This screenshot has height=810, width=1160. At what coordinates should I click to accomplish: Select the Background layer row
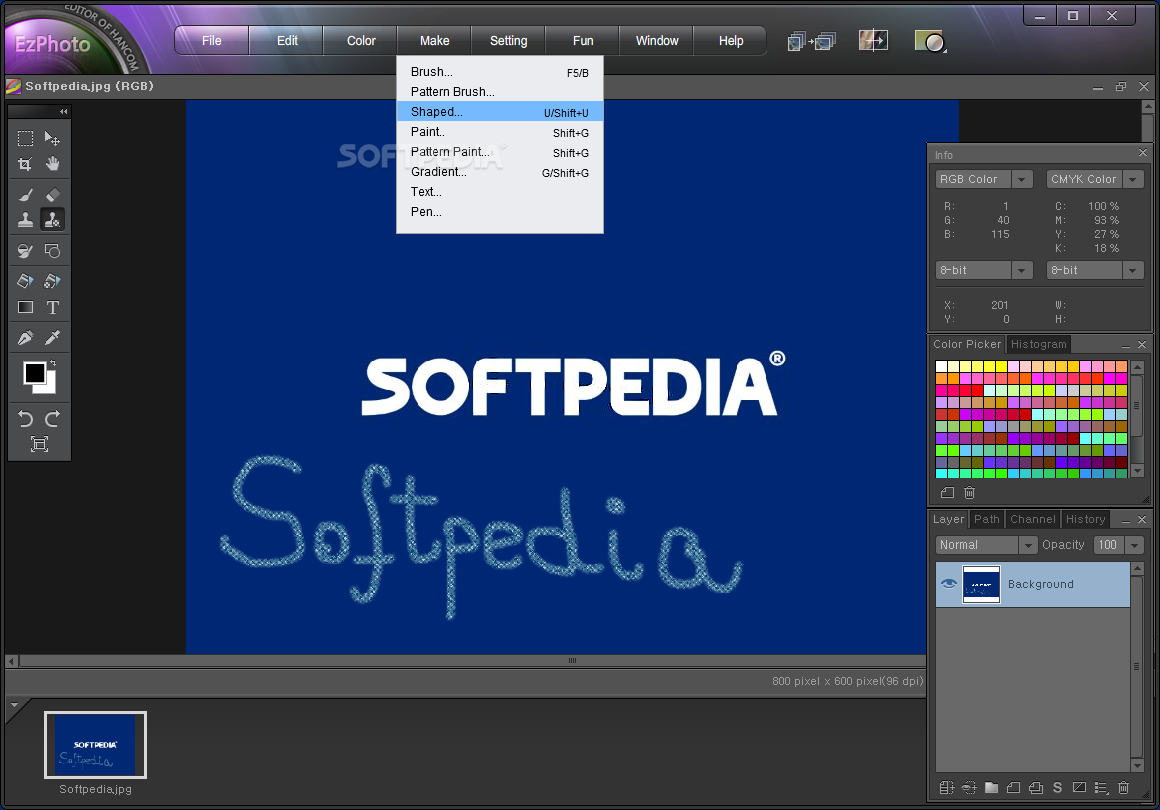click(x=1033, y=584)
